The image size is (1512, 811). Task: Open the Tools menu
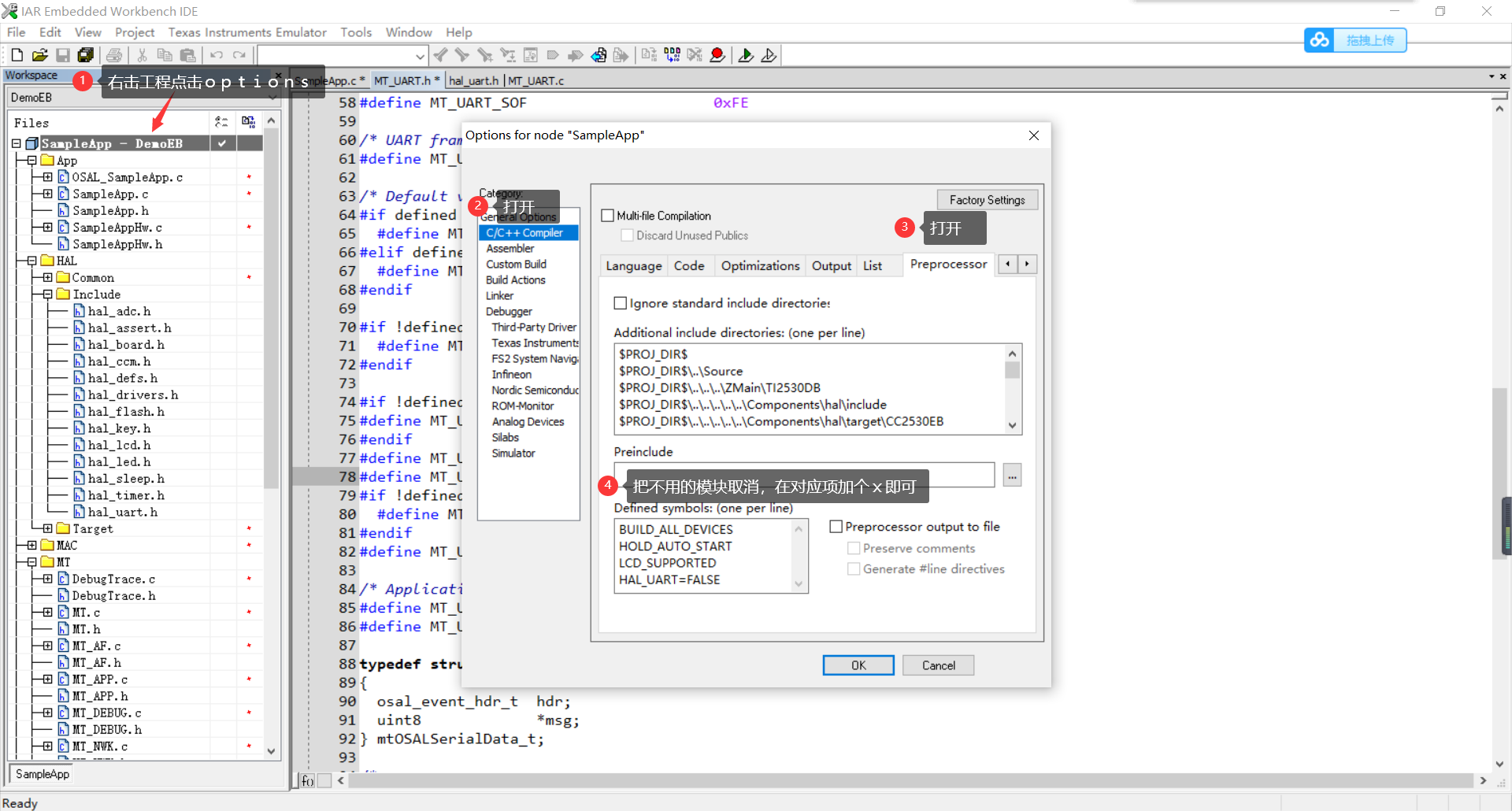coord(356,32)
